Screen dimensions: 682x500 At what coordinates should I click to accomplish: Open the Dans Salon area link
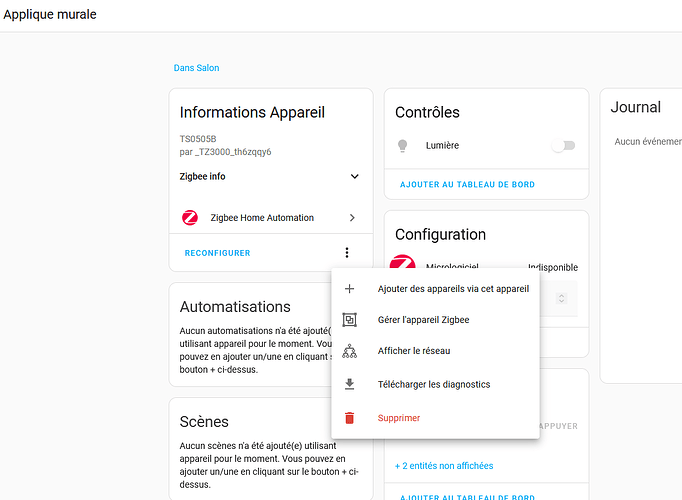(197, 68)
